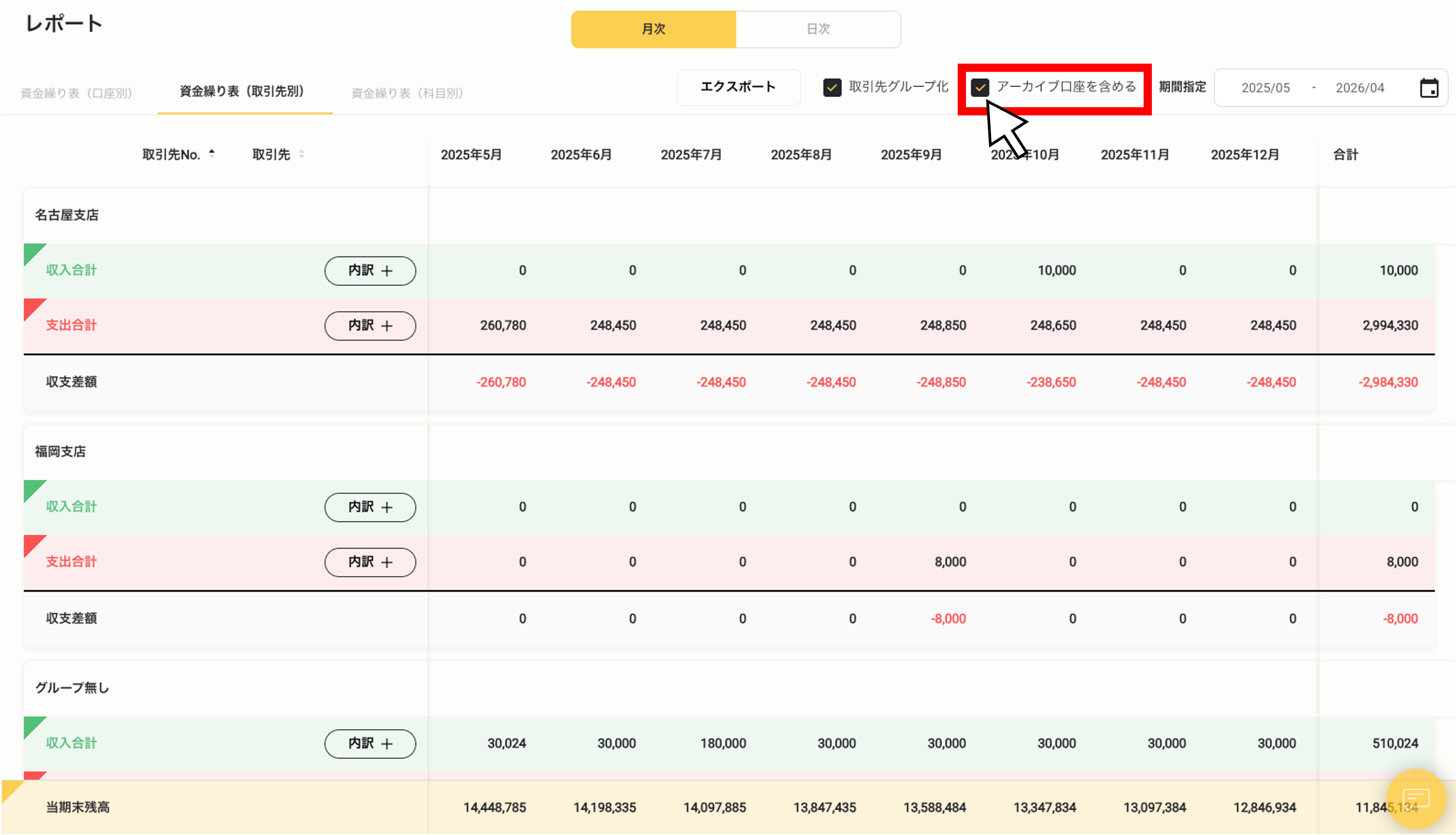Click the end date 2026/04 field
This screenshot has height=835, width=1456.
coord(1360,87)
